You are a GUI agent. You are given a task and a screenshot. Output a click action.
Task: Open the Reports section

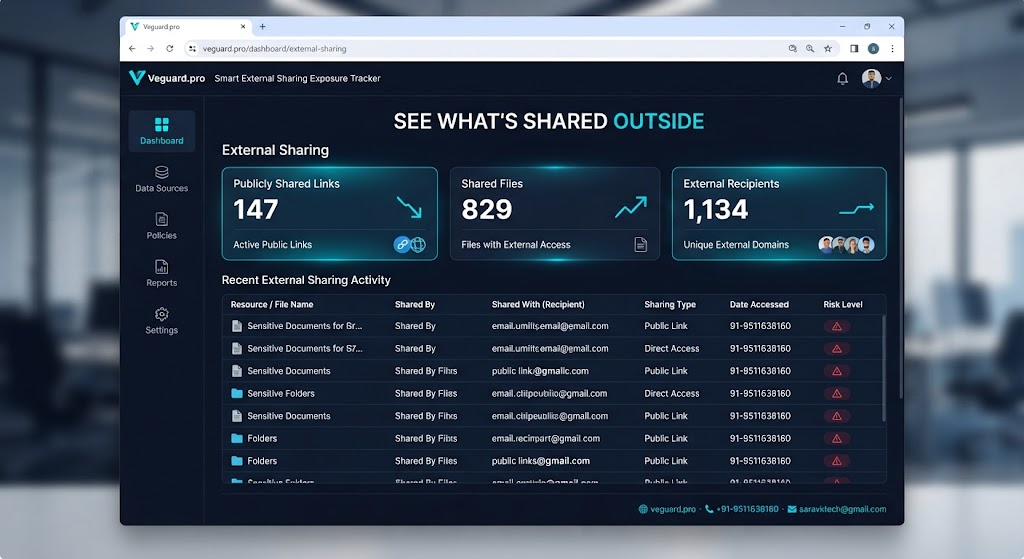click(x=161, y=273)
